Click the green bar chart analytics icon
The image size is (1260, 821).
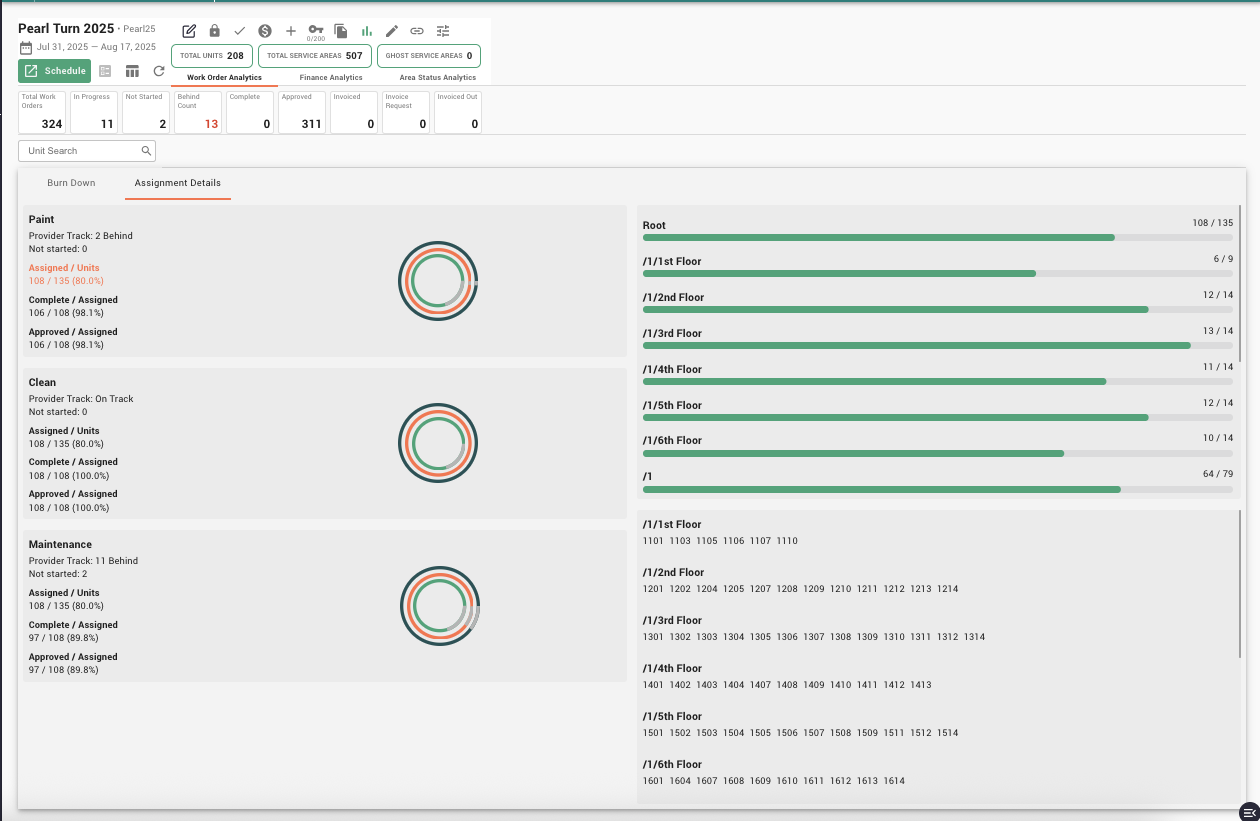[366, 31]
